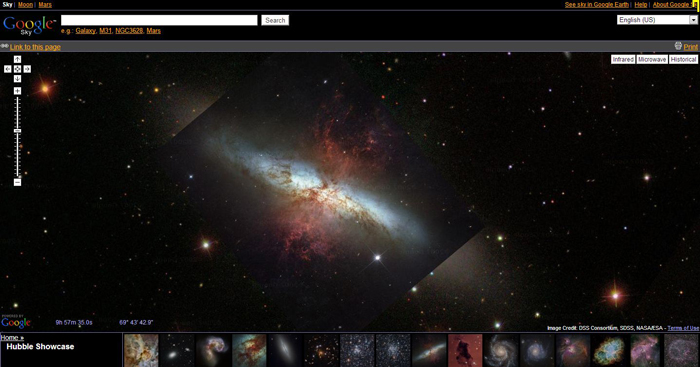The height and width of the screenshot is (367, 700).
Task: Pan the sky view down with arrow
Action: tap(17, 79)
